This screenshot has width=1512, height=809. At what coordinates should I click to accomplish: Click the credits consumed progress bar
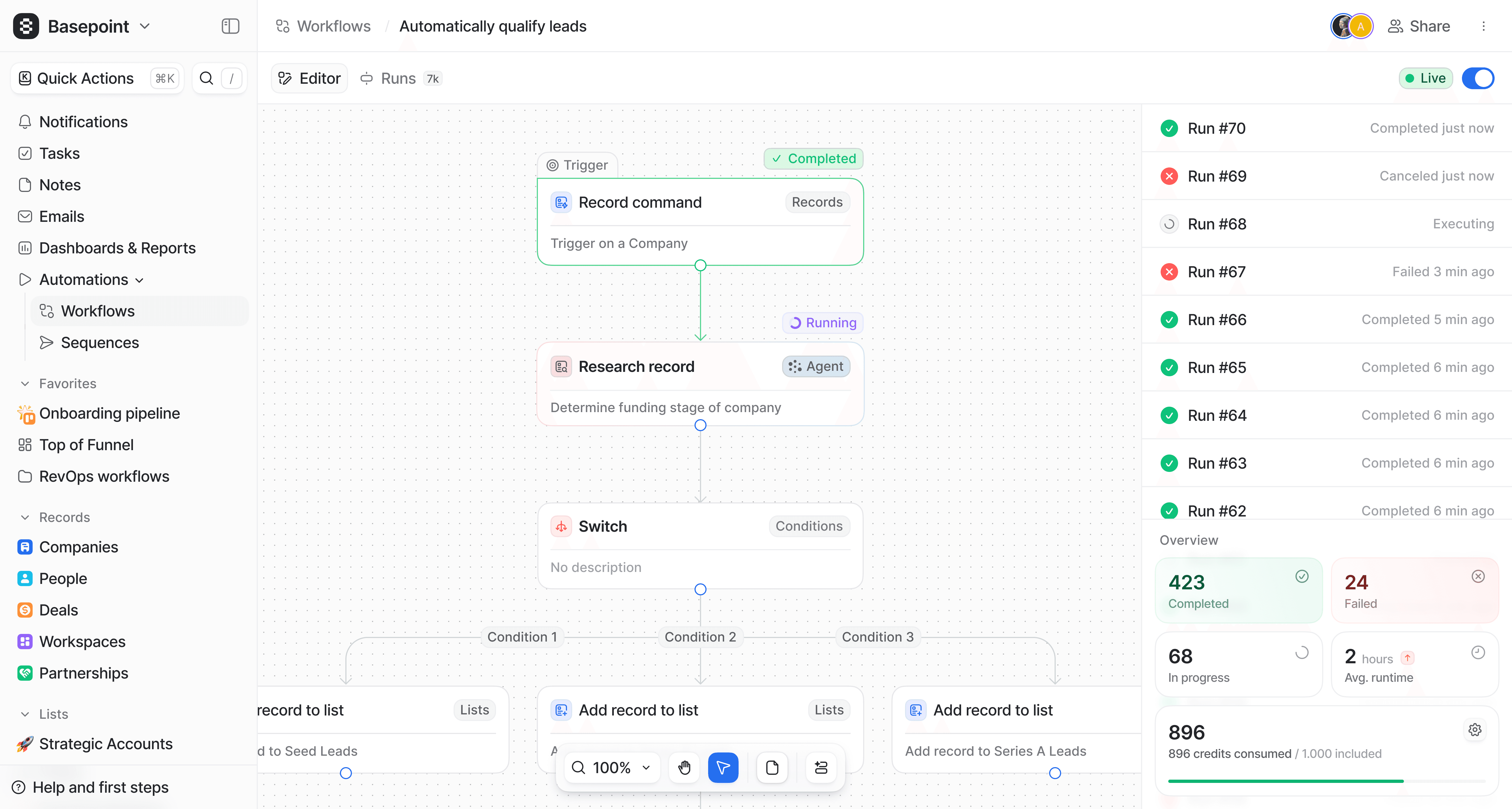[1327, 781]
